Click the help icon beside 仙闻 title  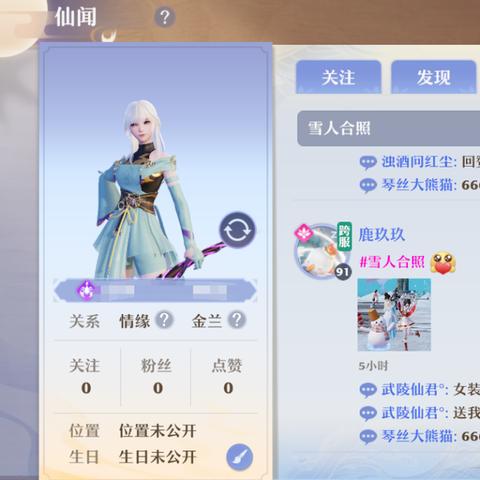(165, 17)
